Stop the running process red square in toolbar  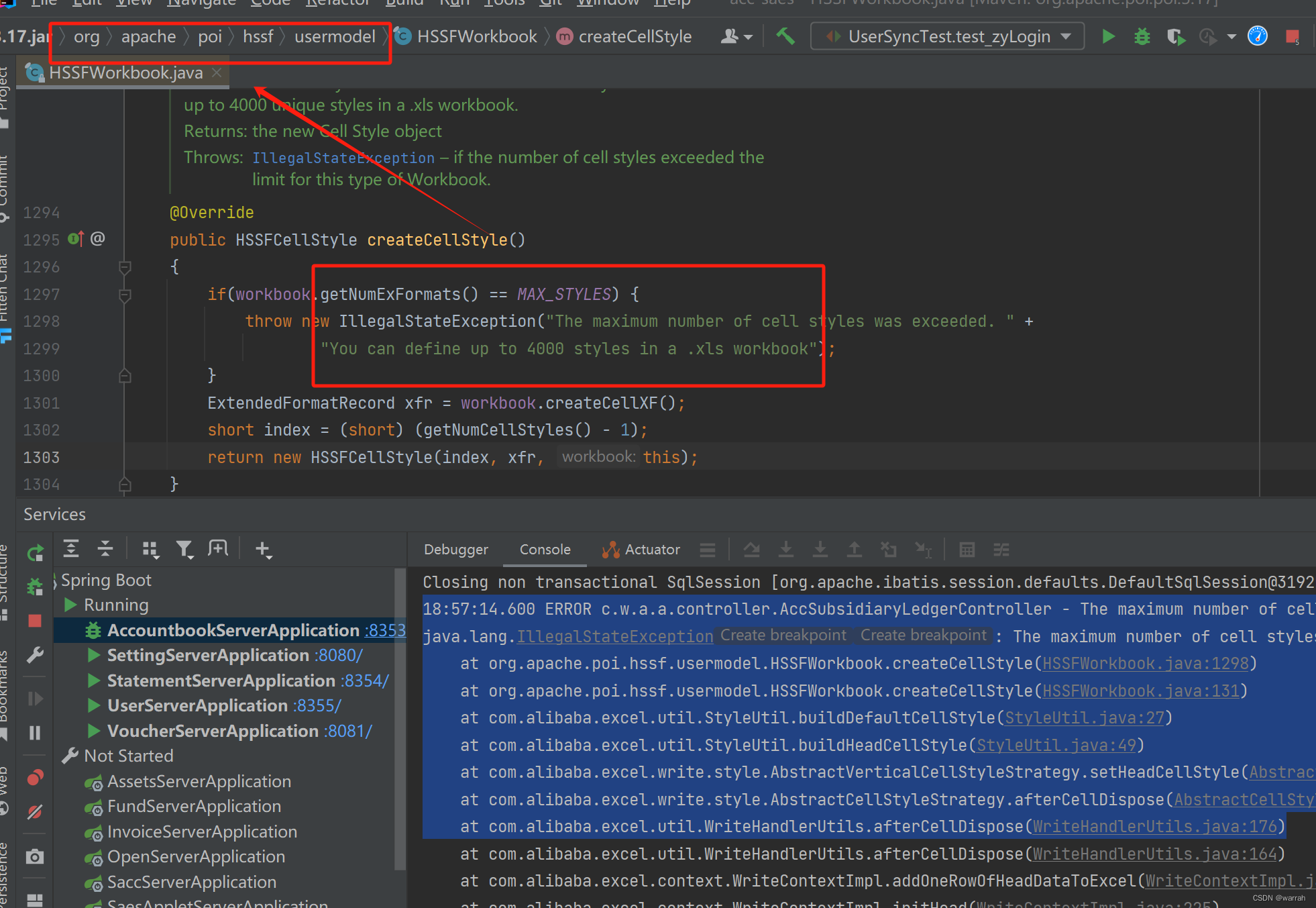(1292, 37)
